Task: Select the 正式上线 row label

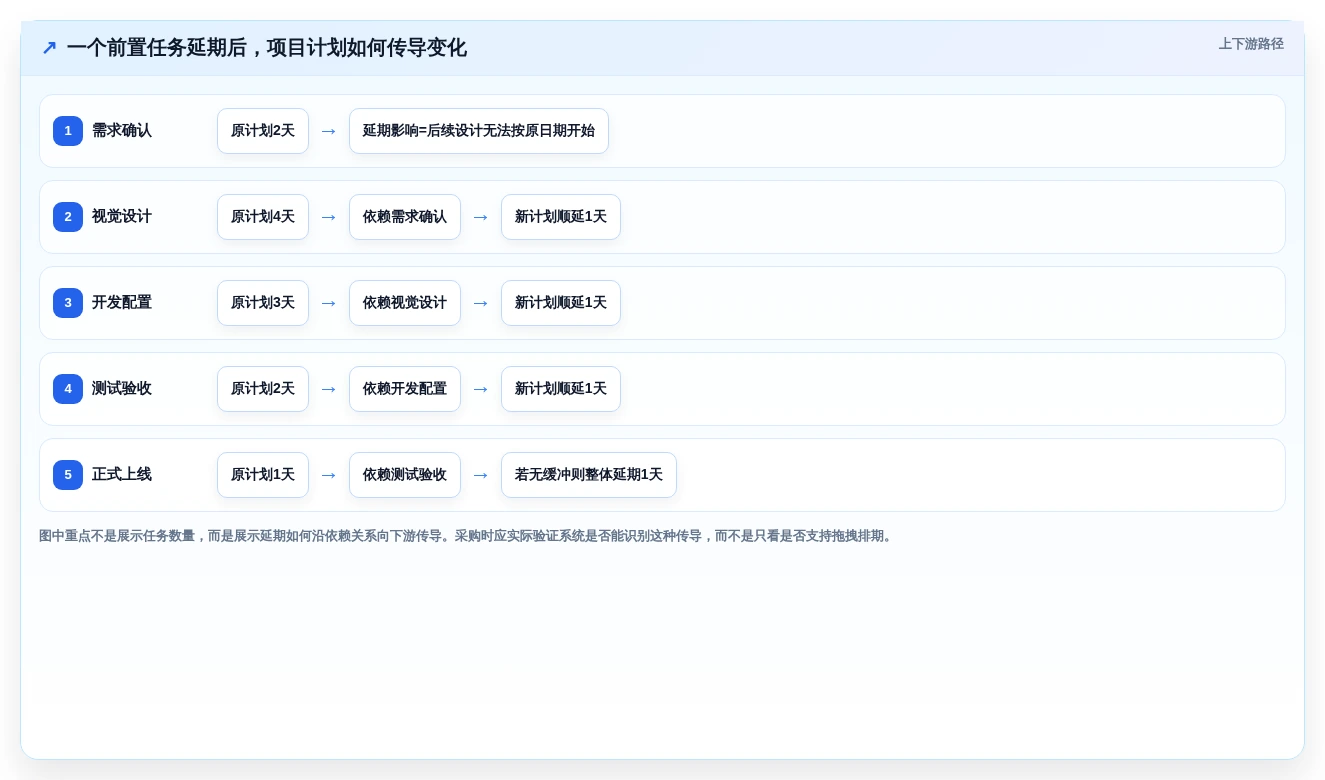Action: [x=122, y=475]
